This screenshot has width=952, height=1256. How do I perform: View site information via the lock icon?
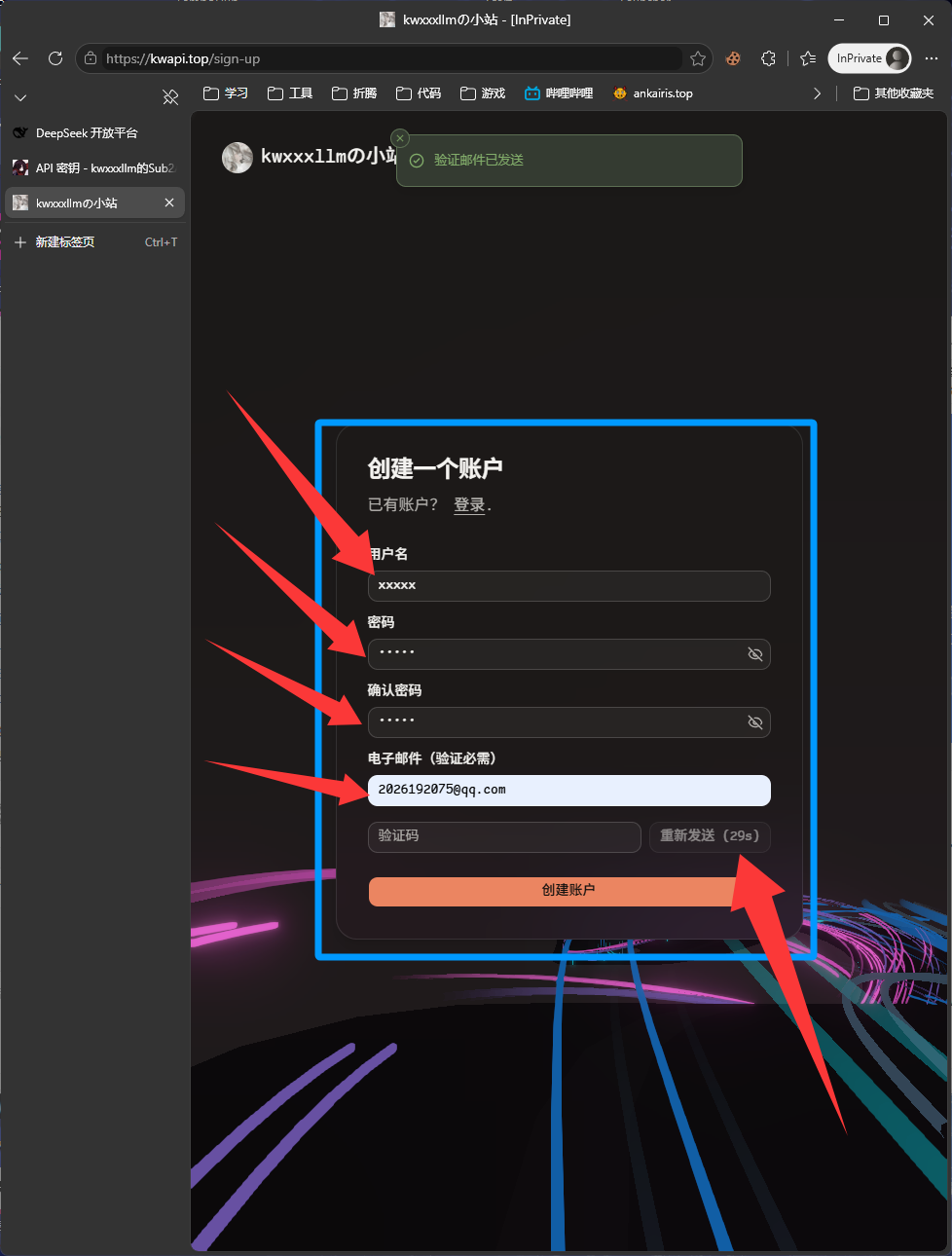(91, 58)
